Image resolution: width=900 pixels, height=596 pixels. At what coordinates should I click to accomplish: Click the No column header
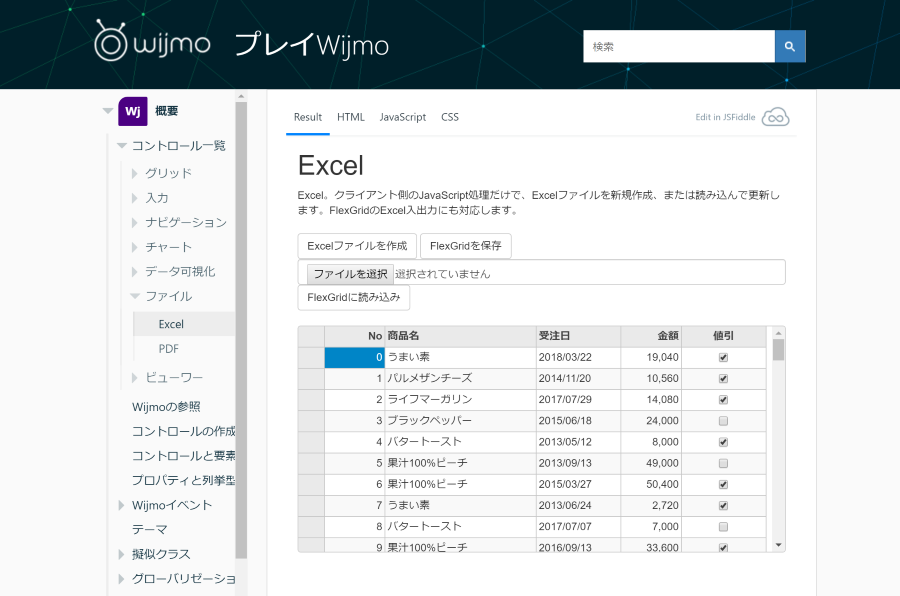pos(354,336)
